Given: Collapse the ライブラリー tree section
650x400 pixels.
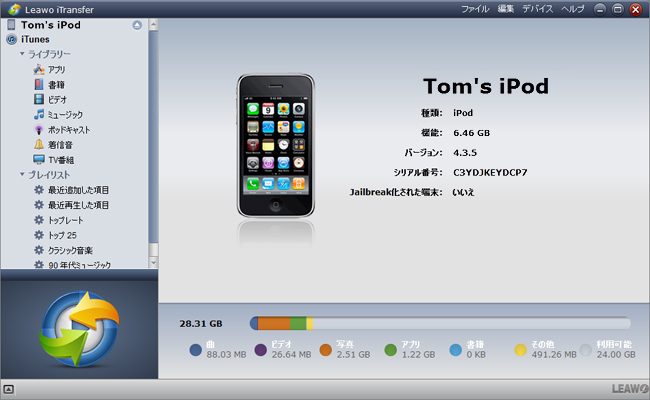Looking at the screenshot, I should click(x=22, y=54).
